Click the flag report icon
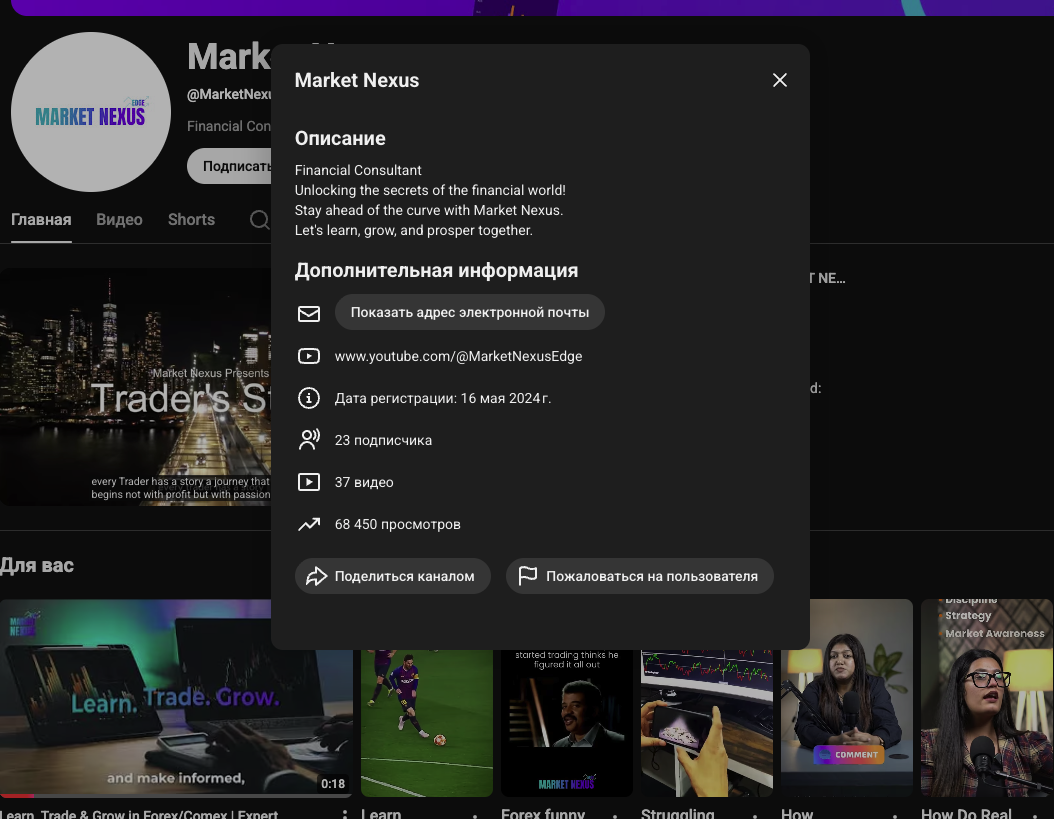Screen dimensions: 1054x819 pos(528,576)
